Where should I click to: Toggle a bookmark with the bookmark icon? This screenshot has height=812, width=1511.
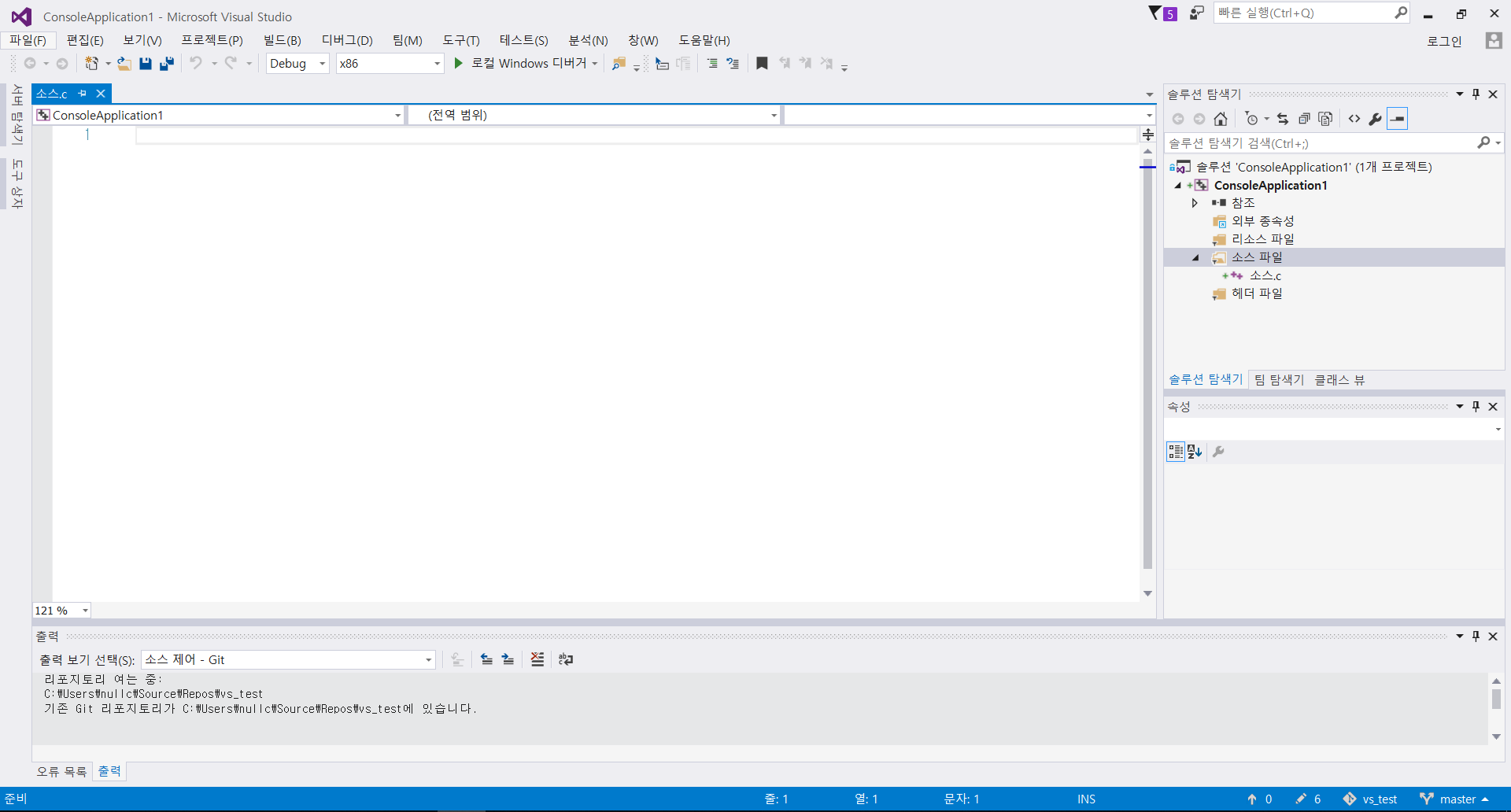[x=762, y=64]
